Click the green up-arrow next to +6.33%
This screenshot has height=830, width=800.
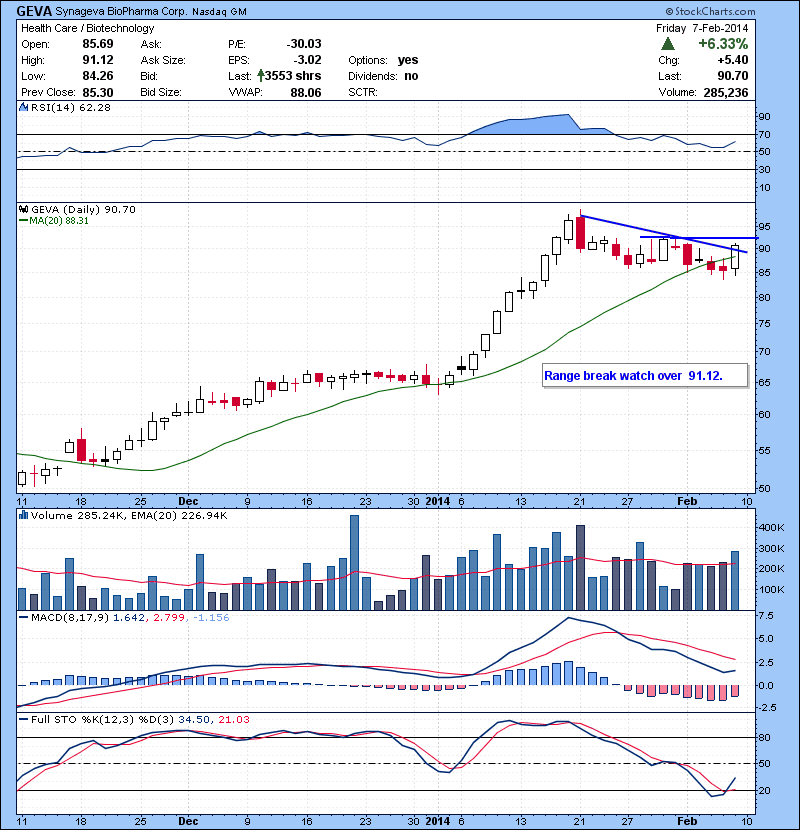pyautogui.click(x=668, y=43)
